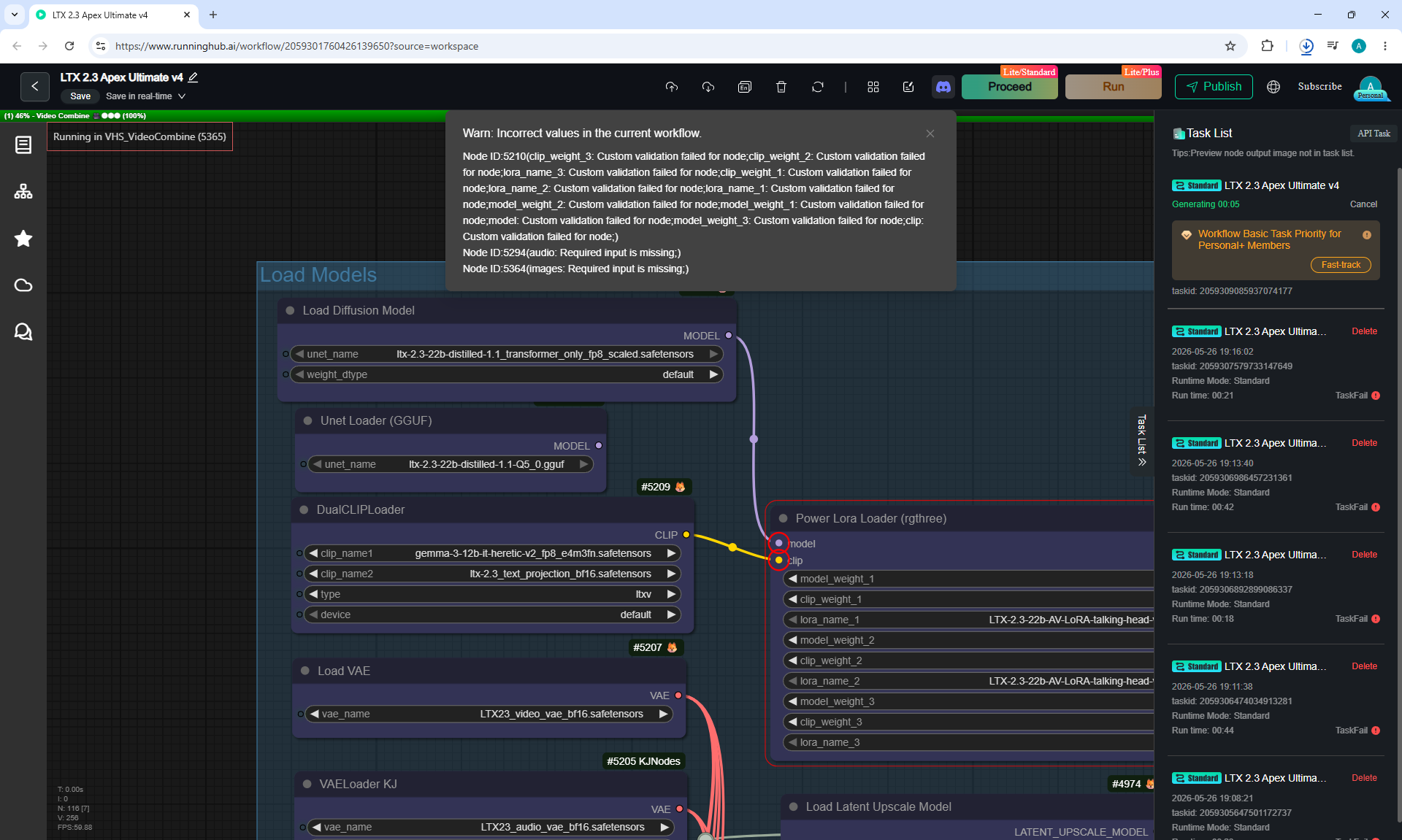The height and width of the screenshot is (840, 1402).
Task: Click the Lite/Plus Run button
Action: click(1114, 87)
